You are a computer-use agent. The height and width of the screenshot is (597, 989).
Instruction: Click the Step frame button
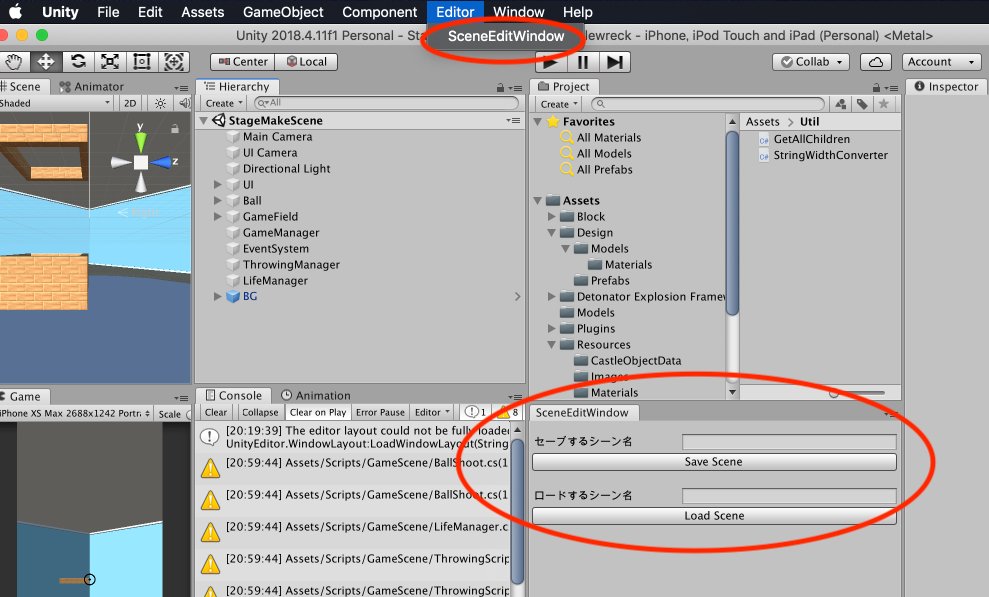pos(615,62)
